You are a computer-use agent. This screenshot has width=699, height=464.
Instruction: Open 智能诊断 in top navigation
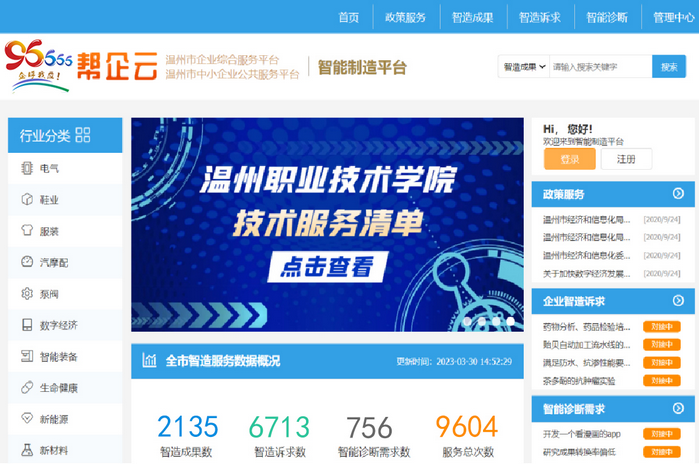click(x=607, y=17)
